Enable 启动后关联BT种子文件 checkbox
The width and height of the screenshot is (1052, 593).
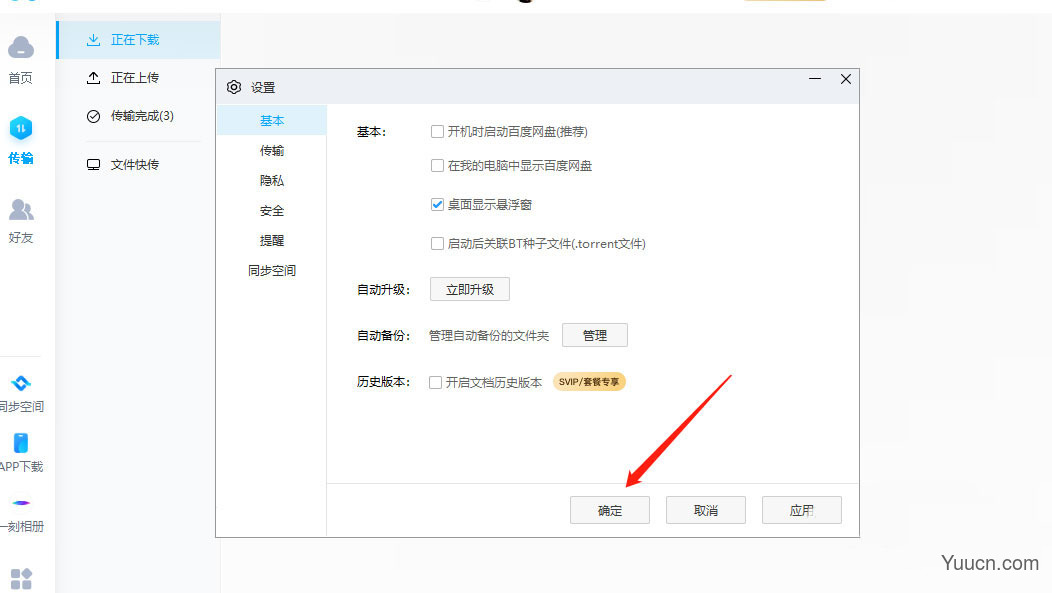437,244
